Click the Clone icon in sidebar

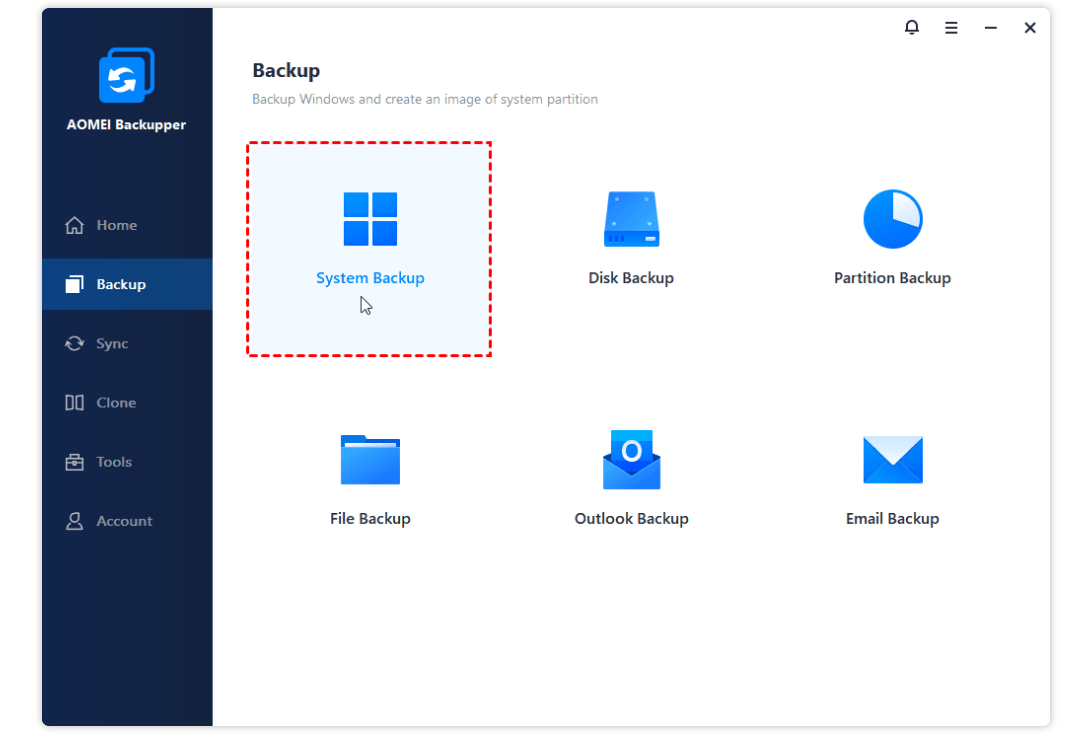coord(75,402)
